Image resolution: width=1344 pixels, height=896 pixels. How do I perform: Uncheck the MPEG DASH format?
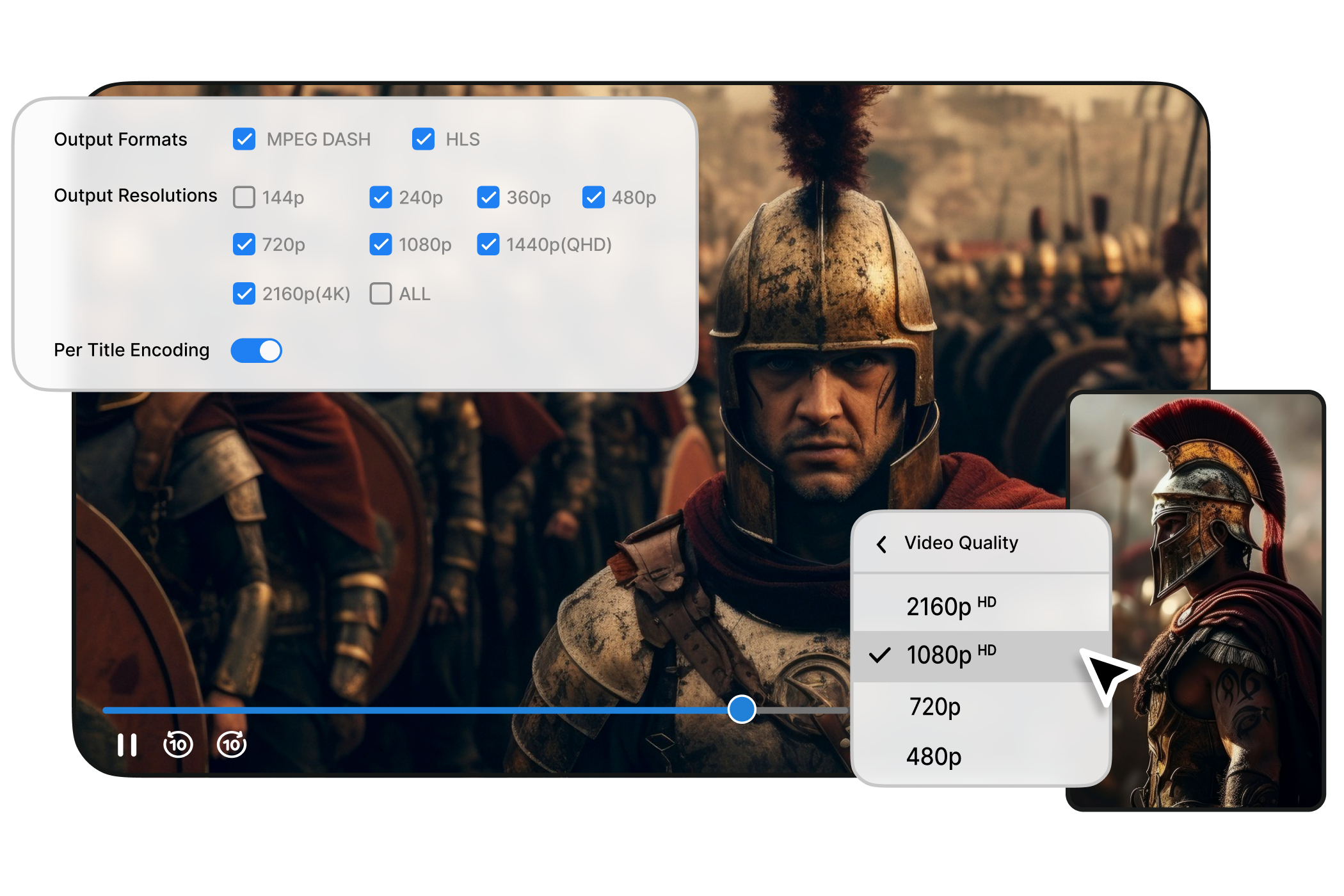[x=244, y=139]
